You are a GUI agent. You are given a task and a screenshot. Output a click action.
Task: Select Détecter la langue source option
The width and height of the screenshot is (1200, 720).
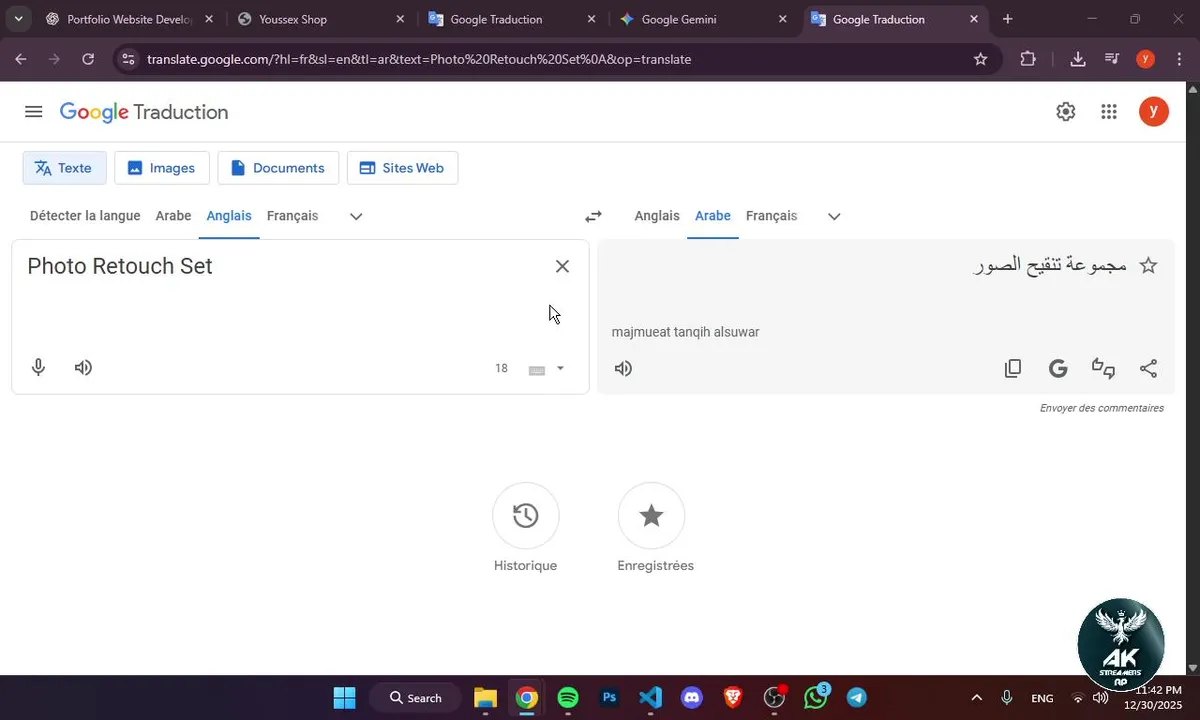tap(85, 216)
